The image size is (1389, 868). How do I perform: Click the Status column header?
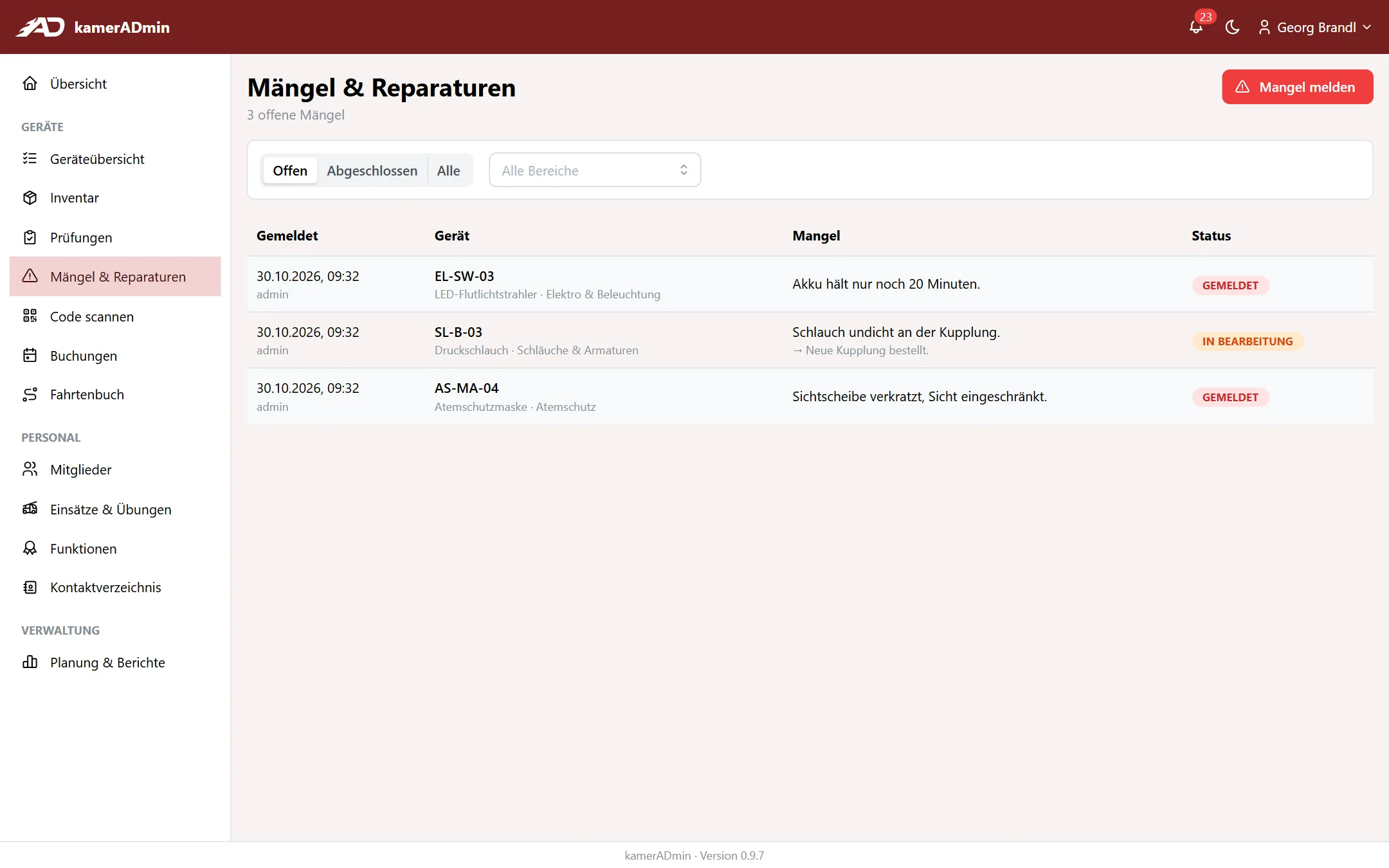(1211, 236)
